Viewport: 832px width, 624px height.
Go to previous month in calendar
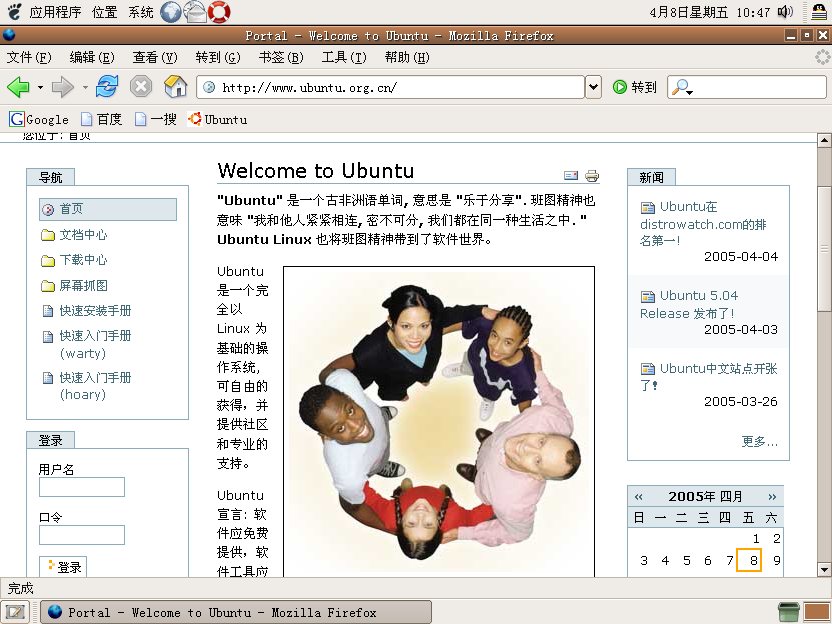click(x=639, y=497)
